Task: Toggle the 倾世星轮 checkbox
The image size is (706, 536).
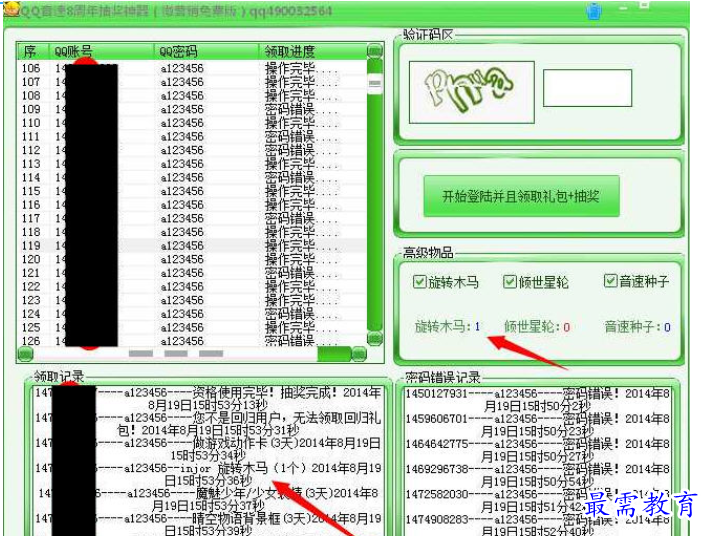Action: point(509,282)
